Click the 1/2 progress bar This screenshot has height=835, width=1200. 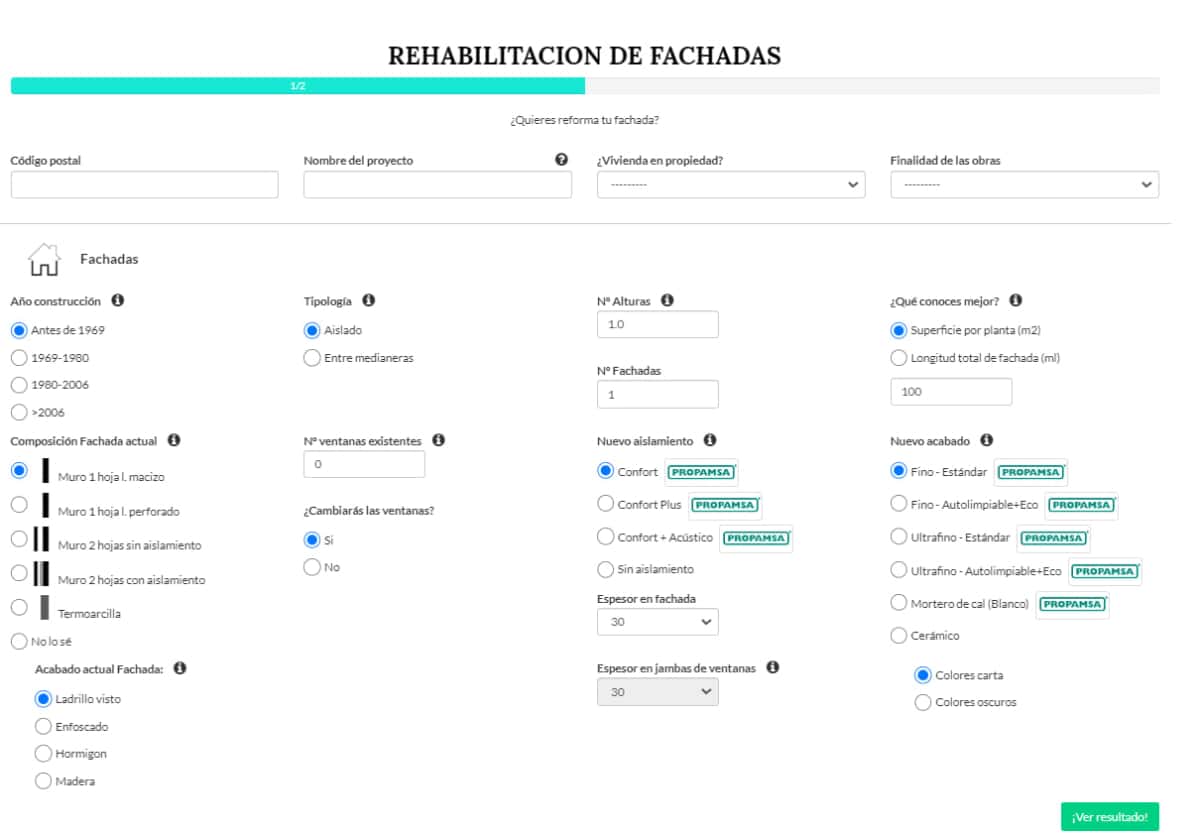click(296, 88)
